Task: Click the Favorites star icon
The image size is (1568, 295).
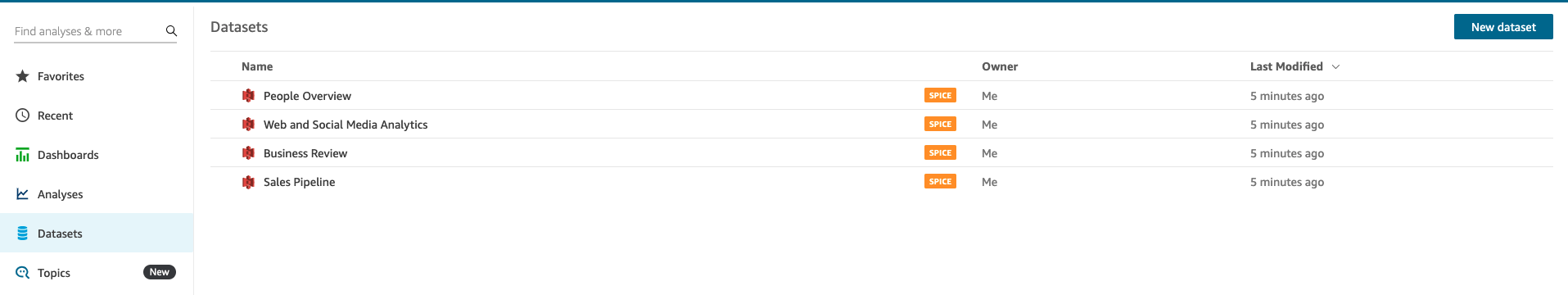Action: click(23, 76)
